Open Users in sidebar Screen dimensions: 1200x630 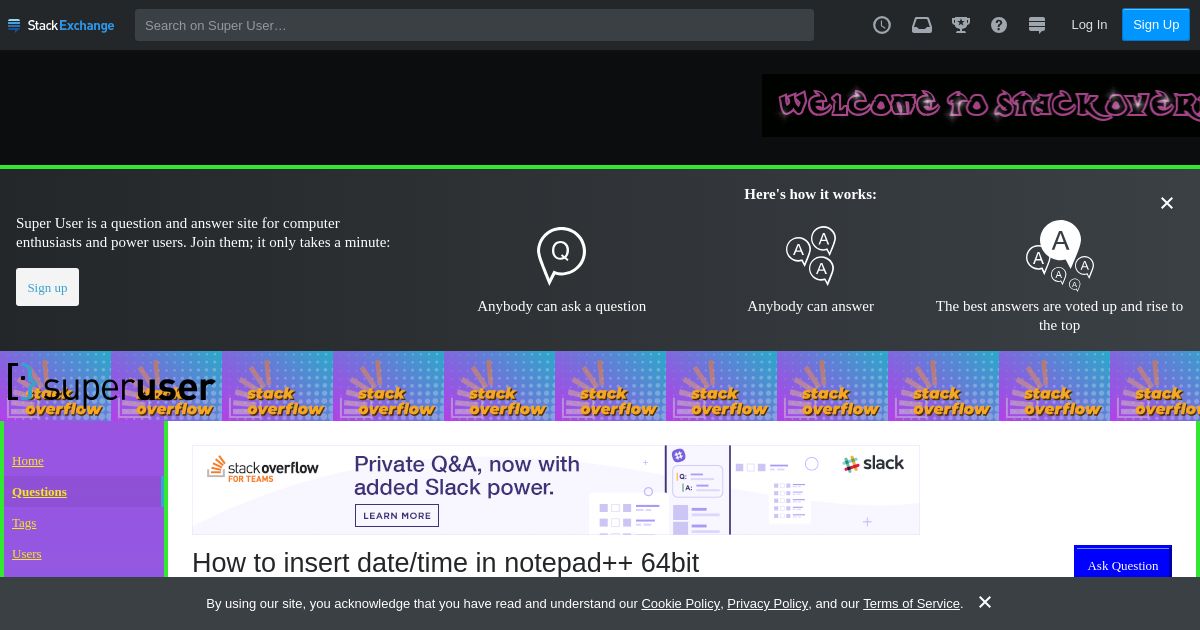[x=27, y=553]
